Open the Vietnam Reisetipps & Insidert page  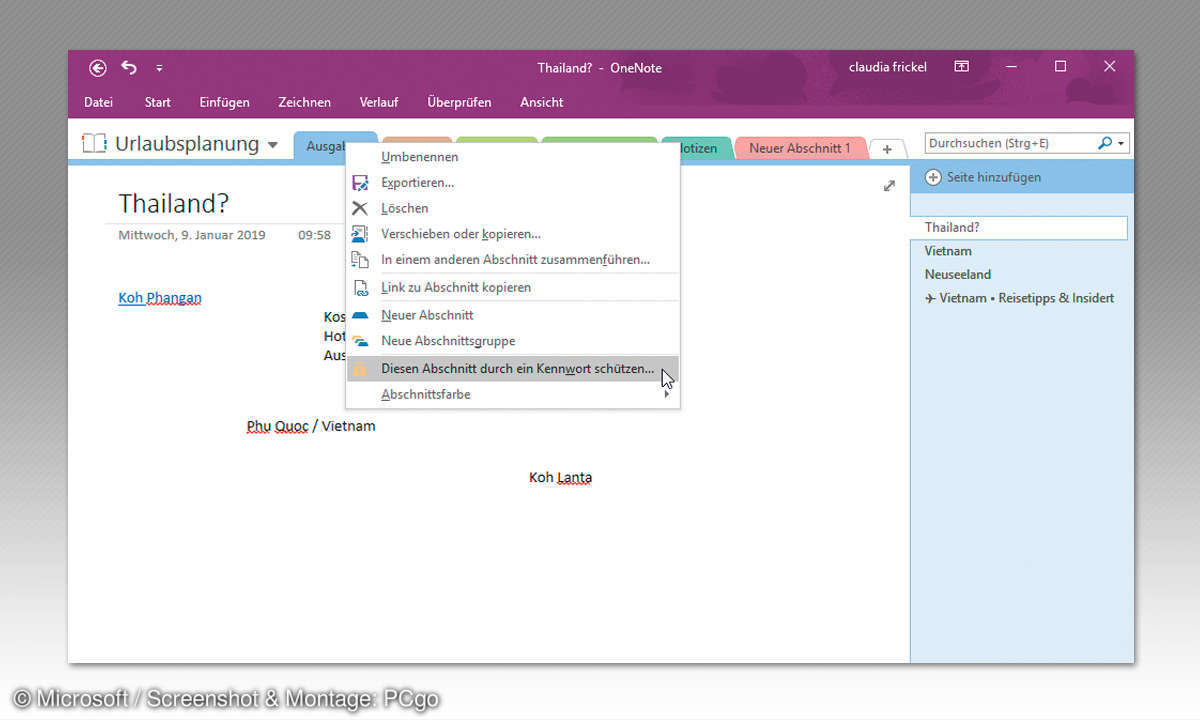click(x=1018, y=298)
